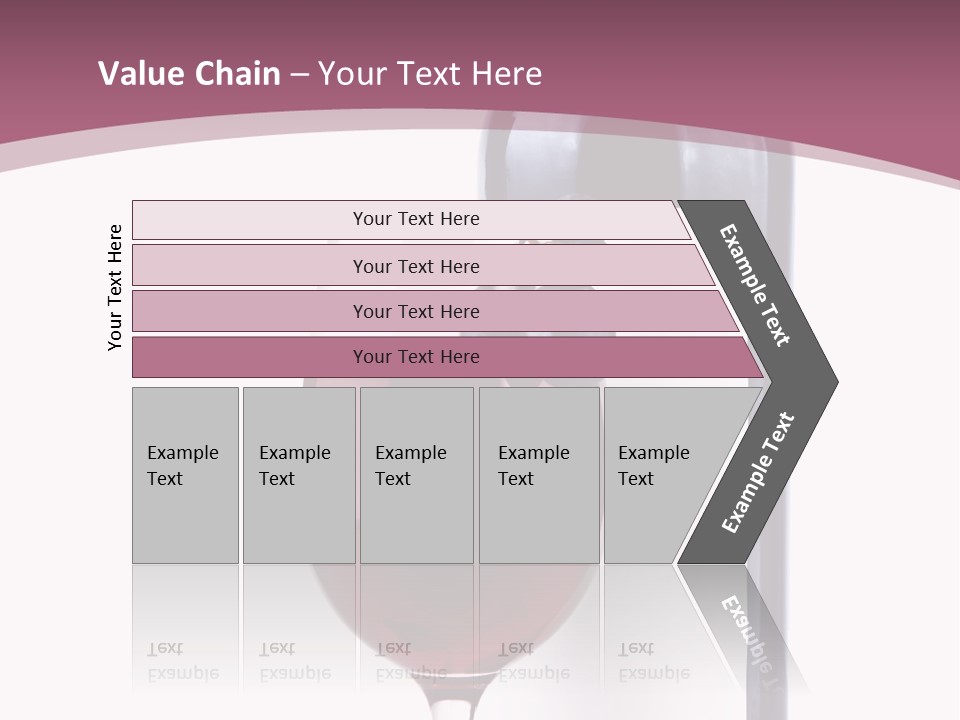The height and width of the screenshot is (720, 960).
Task: Select the third gray "Example Text" box
Action: 416,475
